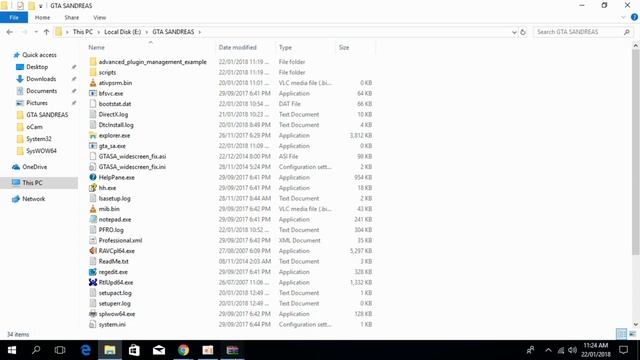This screenshot has height=360, width=640.
Task: Open the Mail app from taskbar
Action: click(x=159, y=350)
